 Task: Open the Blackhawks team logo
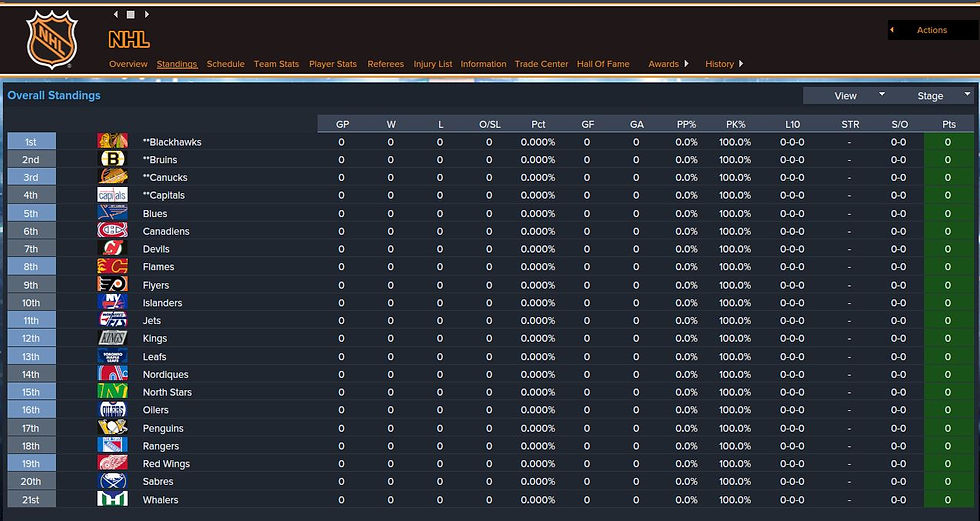[112, 141]
